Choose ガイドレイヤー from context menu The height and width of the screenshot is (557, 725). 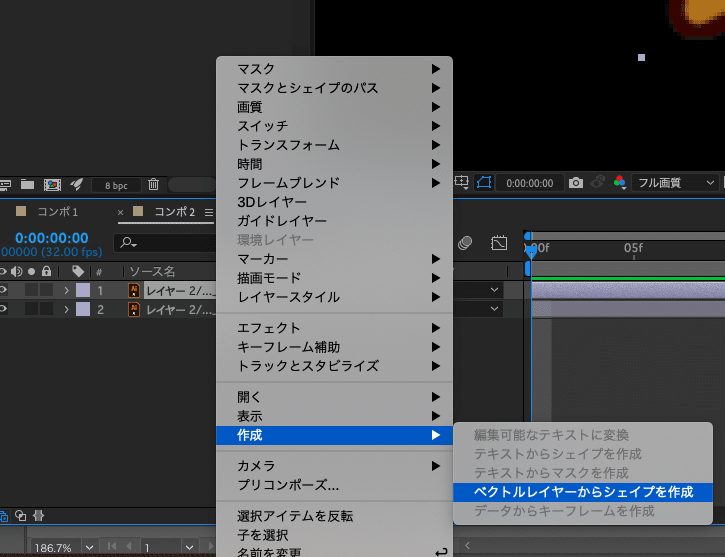click(x=334, y=221)
